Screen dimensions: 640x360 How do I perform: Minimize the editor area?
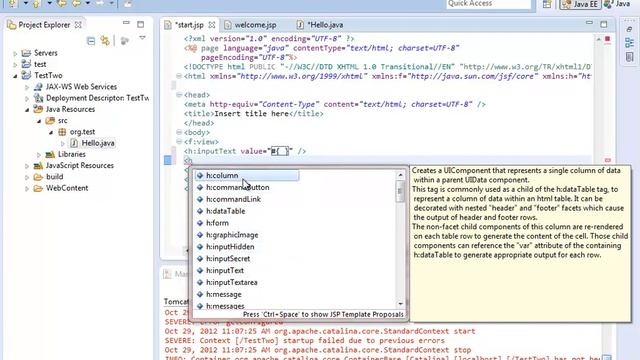(589, 23)
